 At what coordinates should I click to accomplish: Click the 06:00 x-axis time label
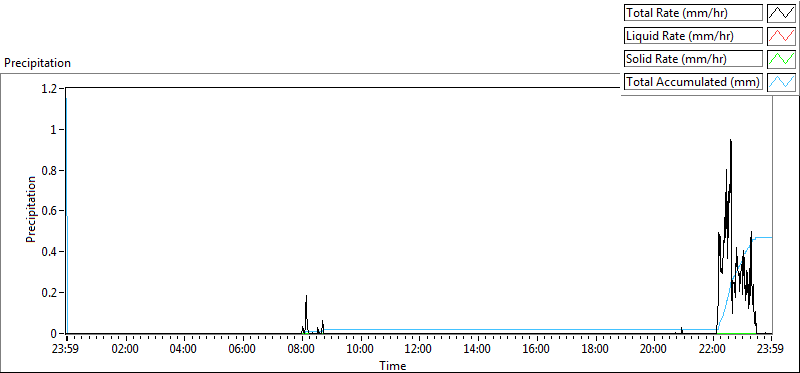pyautogui.click(x=242, y=350)
